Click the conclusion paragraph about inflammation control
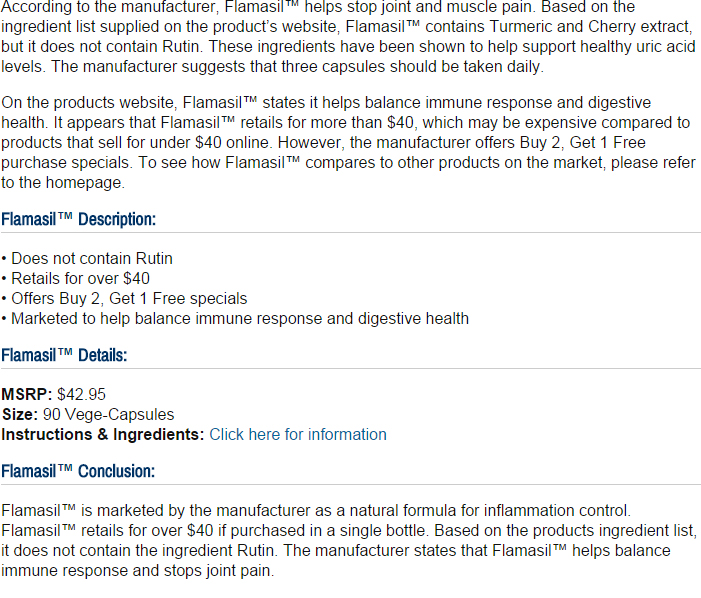This screenshot has height=598, width=701. 349,540
